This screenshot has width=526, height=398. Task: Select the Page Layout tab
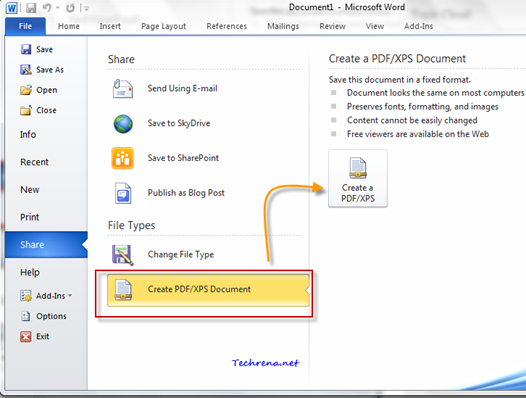point(163,27)
